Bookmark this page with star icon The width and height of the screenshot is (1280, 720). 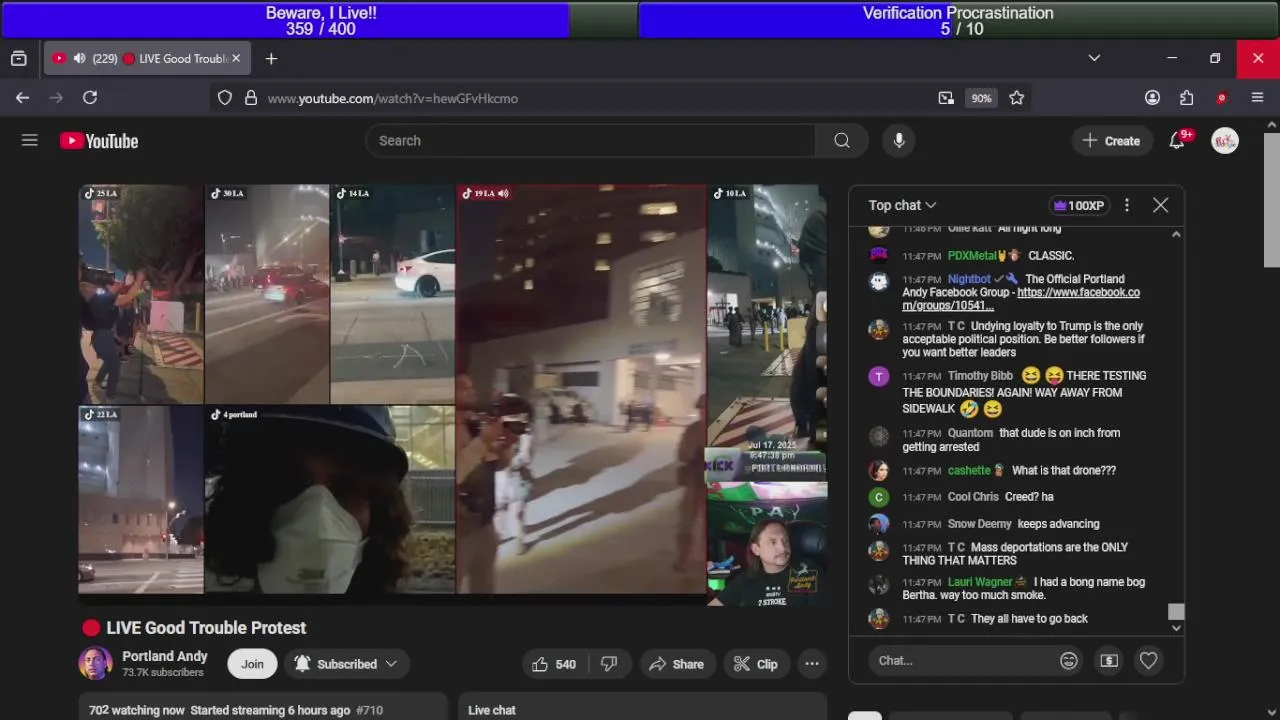(1017, 98)
